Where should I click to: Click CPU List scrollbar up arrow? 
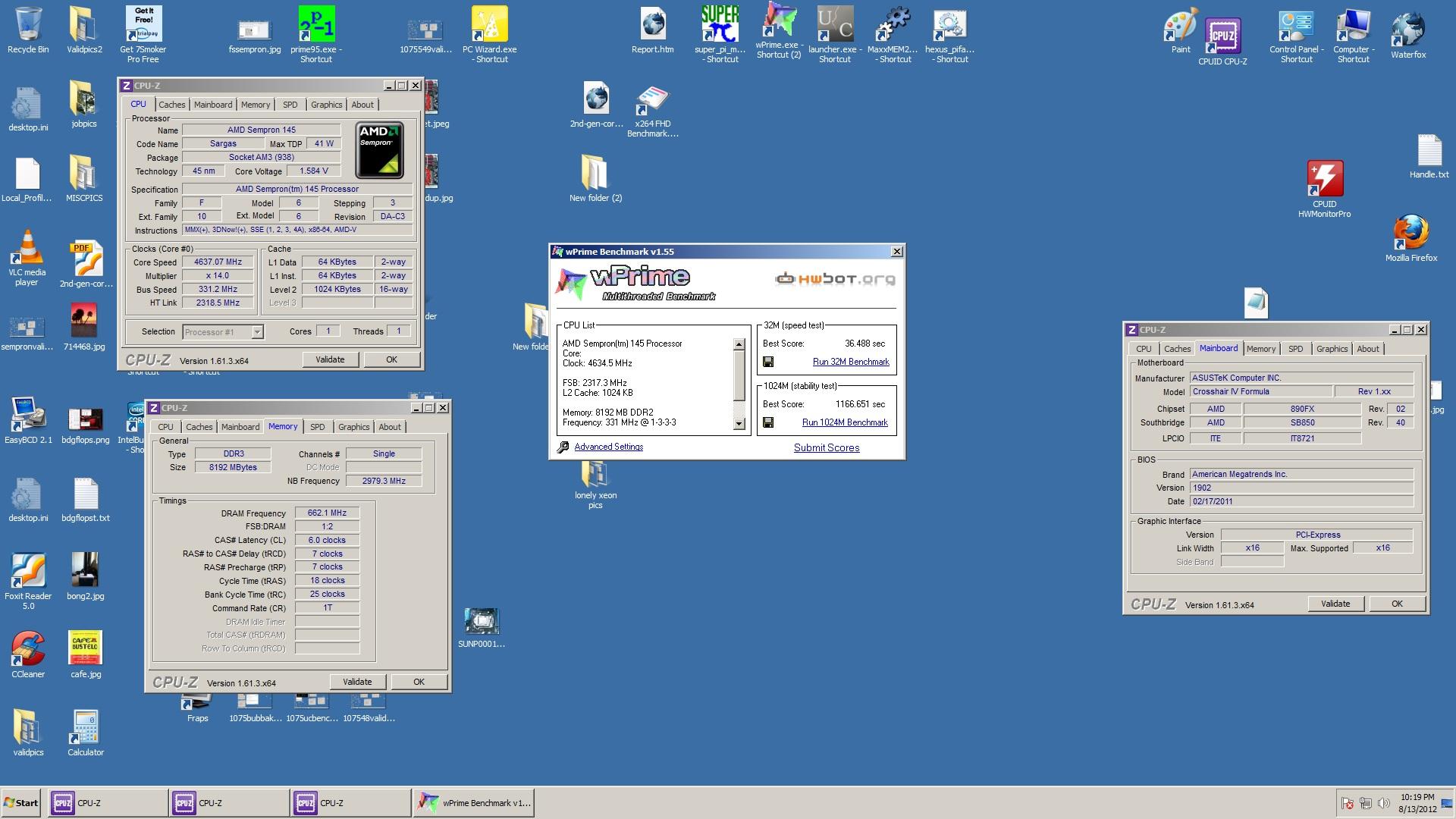coord(739,344)
